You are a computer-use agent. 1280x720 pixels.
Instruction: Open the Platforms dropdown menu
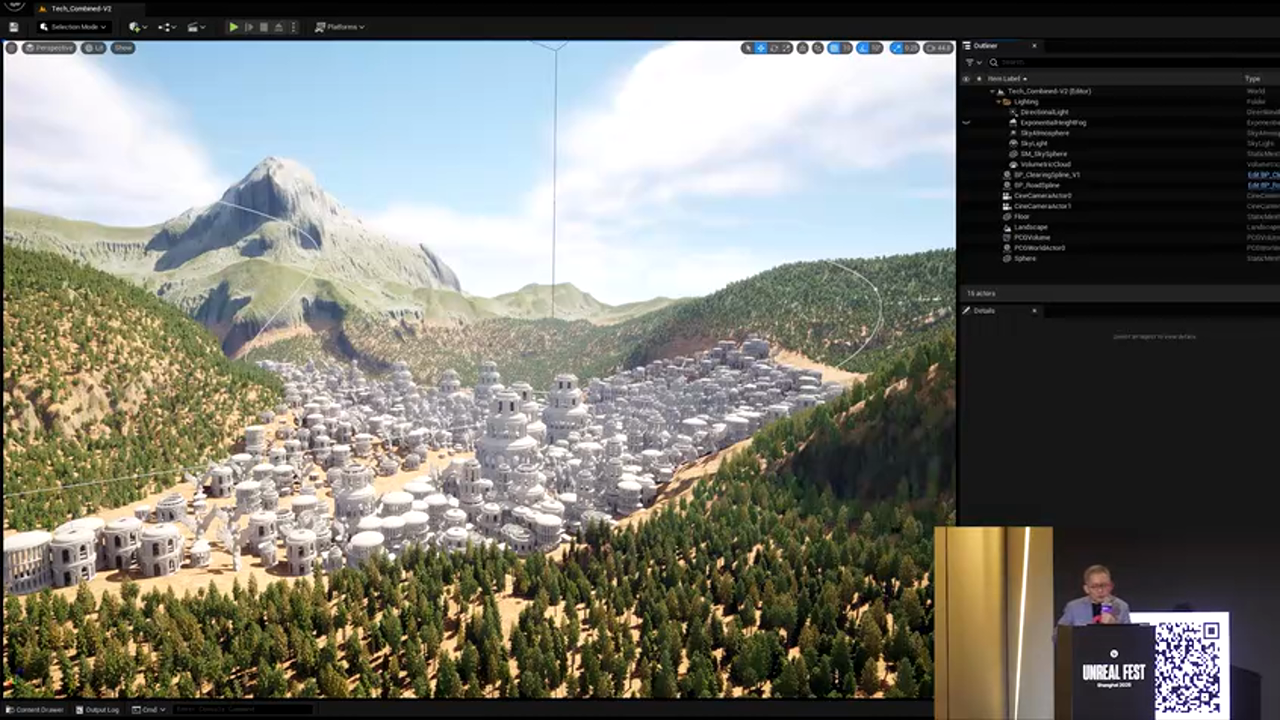pyautogui.click(x=340, y=27)
